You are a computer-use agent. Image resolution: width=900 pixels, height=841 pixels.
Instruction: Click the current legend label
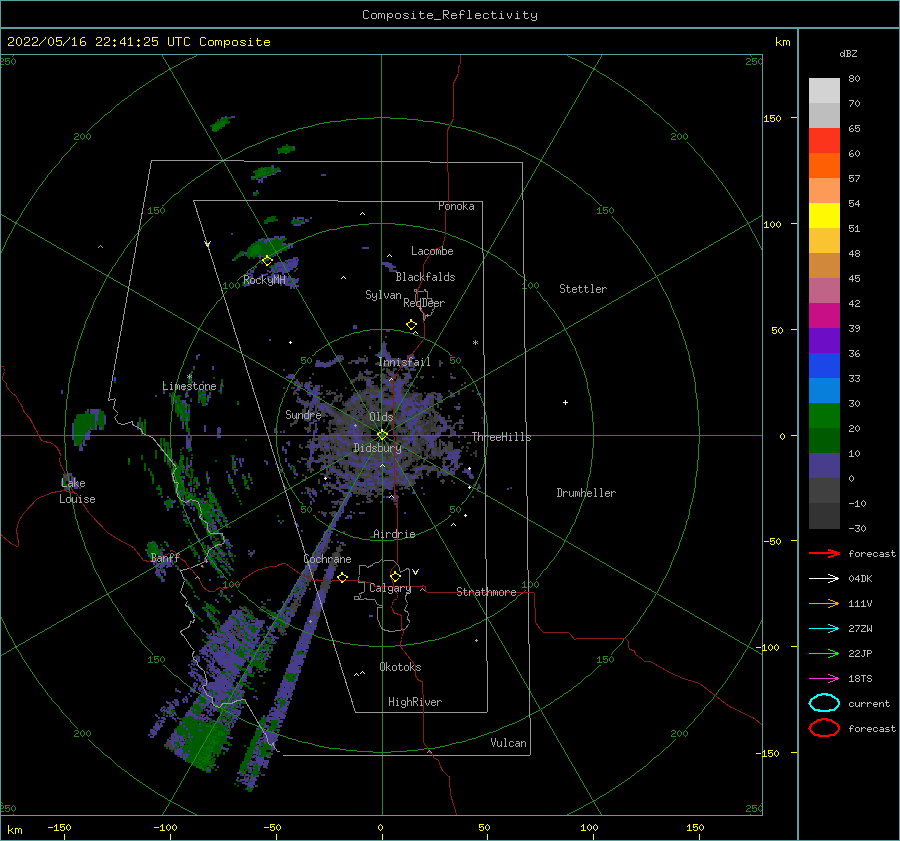click(x=869, y=703)
